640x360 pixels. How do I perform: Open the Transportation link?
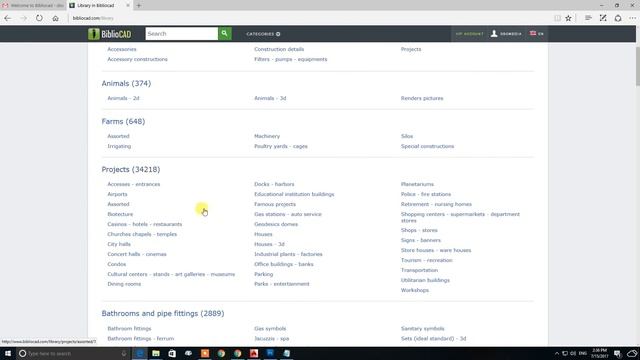point(419,270)
